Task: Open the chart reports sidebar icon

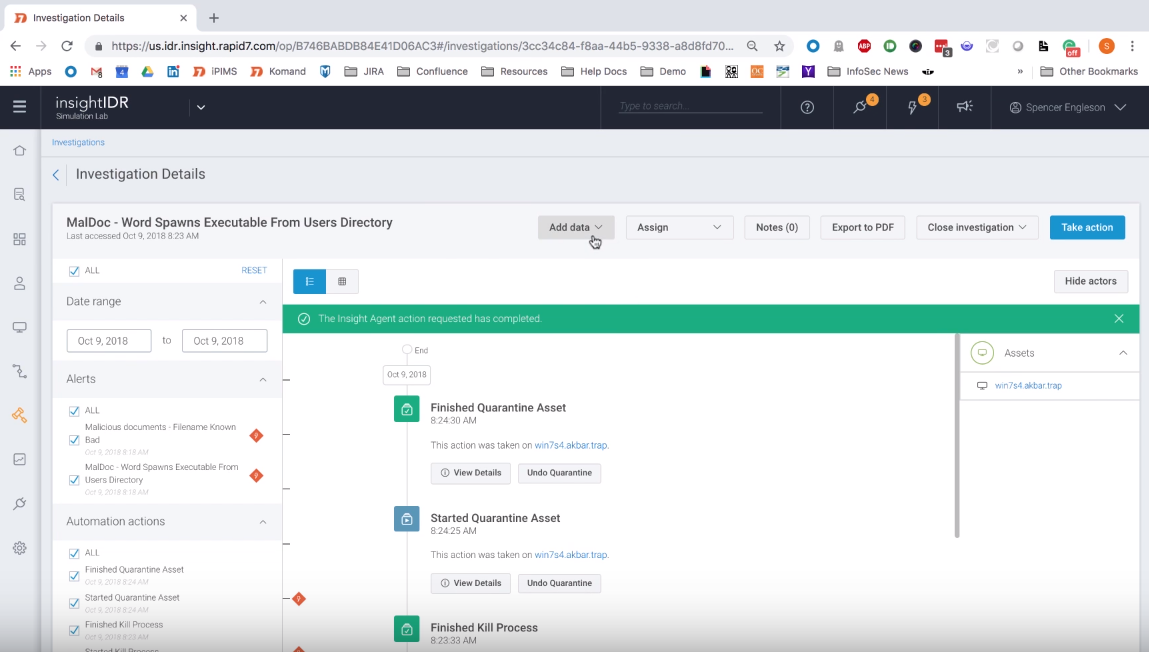Action: pos(20,459)
